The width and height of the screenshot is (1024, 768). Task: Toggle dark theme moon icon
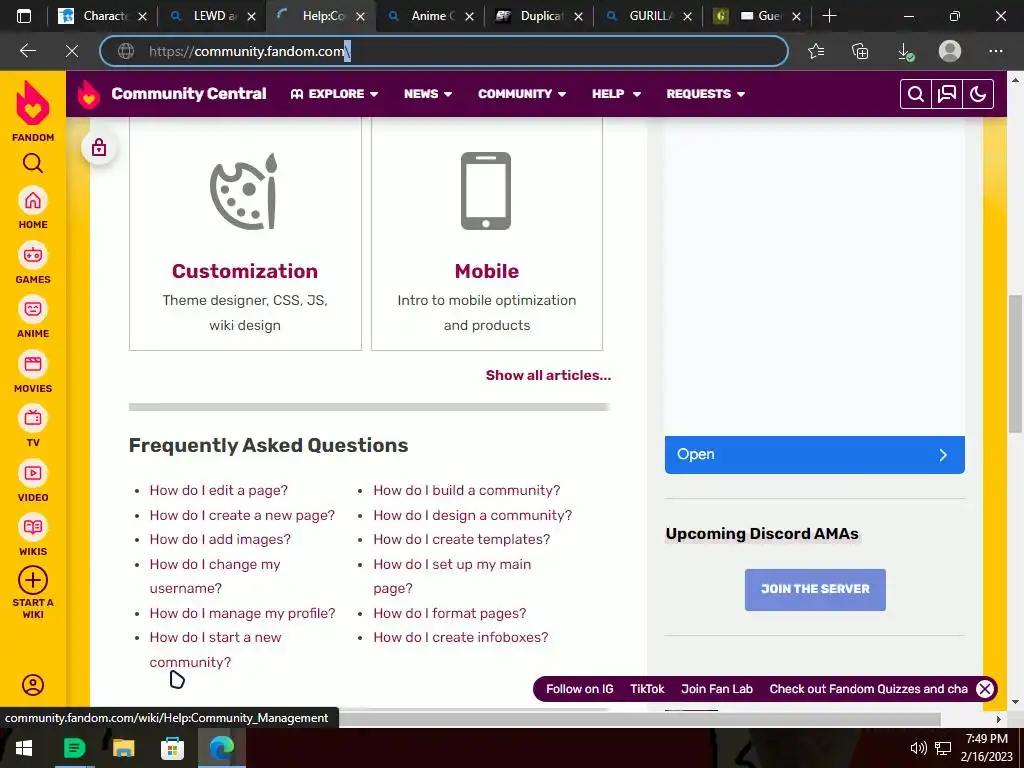[978, 94]
